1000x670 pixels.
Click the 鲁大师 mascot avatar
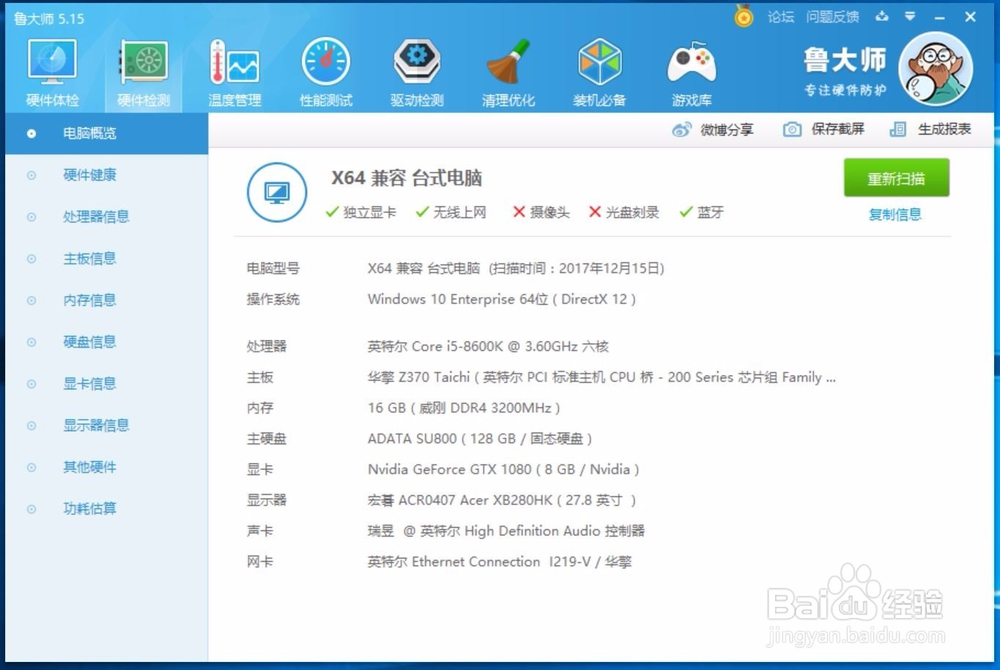[936, 69]
